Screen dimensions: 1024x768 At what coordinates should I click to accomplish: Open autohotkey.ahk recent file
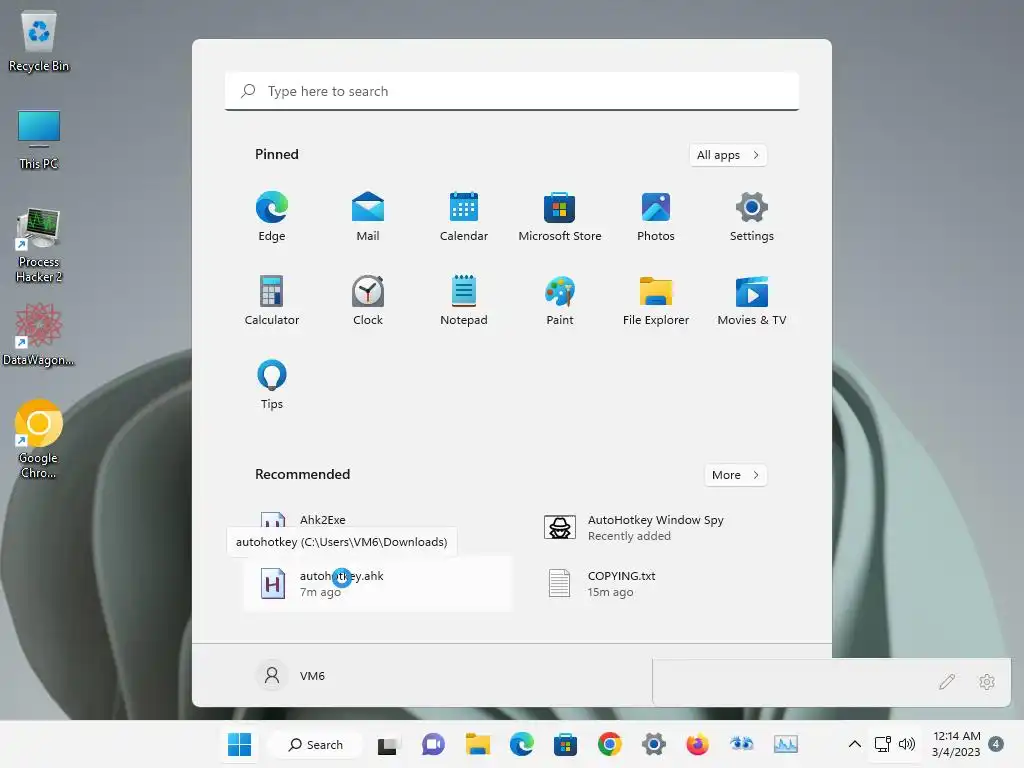378,584
